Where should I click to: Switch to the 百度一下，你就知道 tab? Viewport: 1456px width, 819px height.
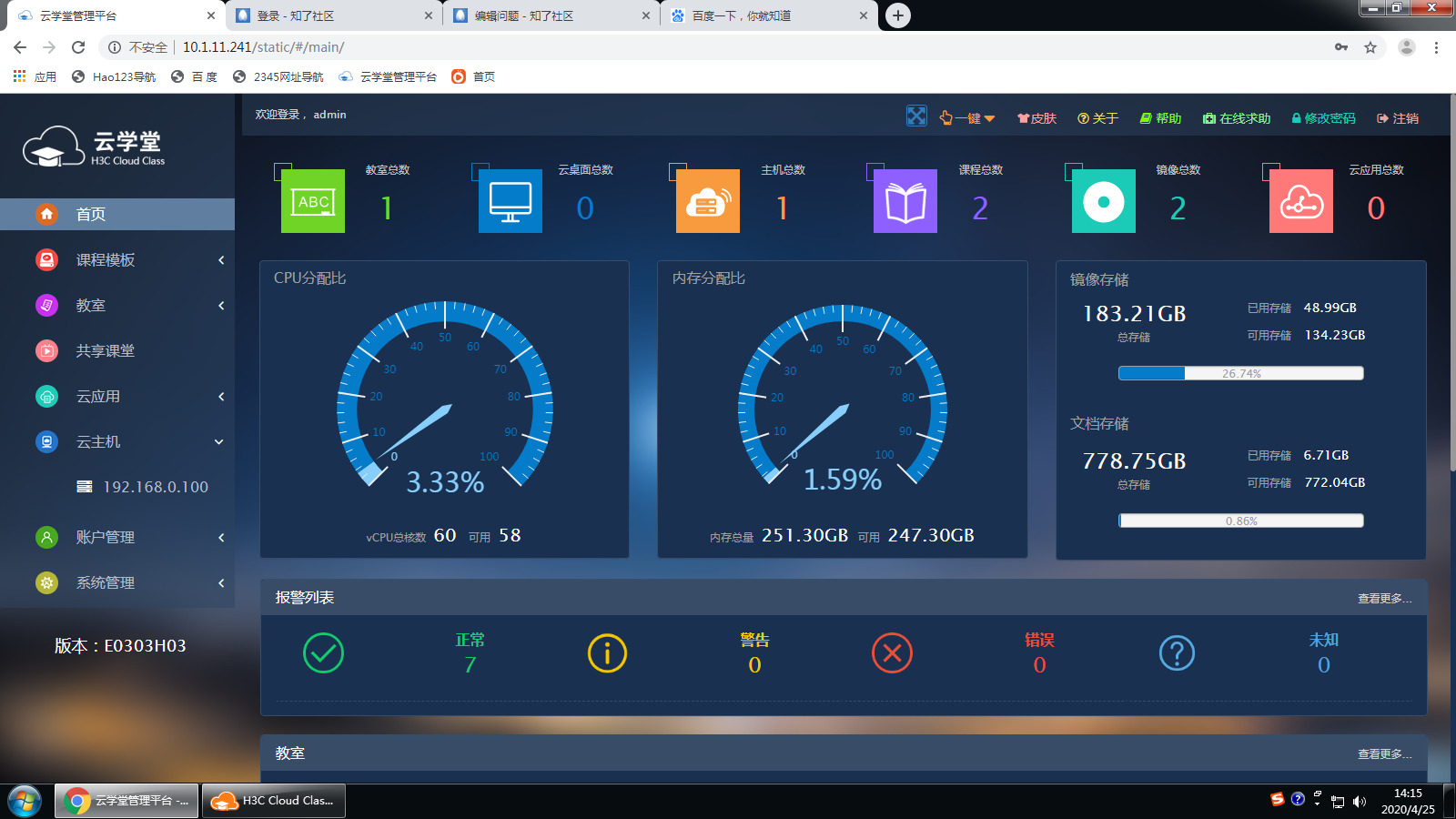(769, 15)
